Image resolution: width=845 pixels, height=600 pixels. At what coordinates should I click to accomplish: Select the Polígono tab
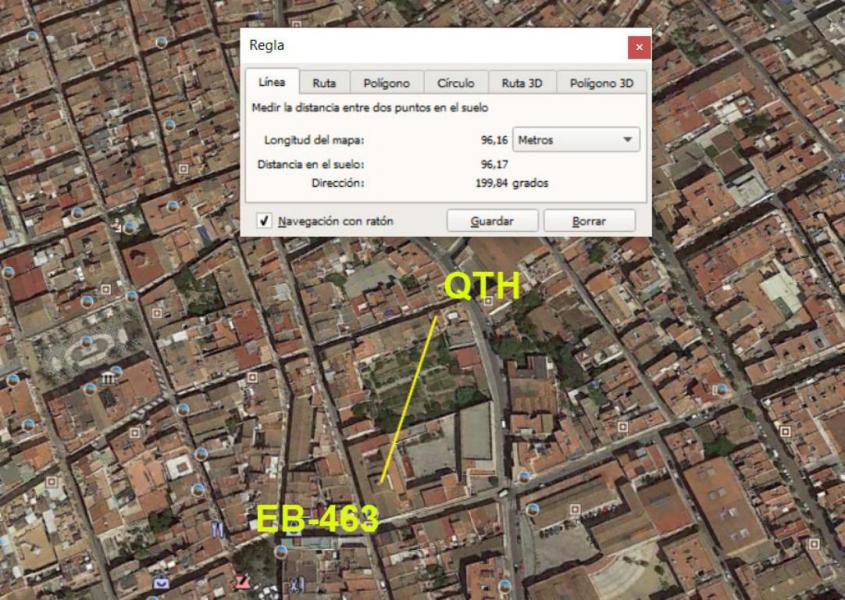coord(386,83)
